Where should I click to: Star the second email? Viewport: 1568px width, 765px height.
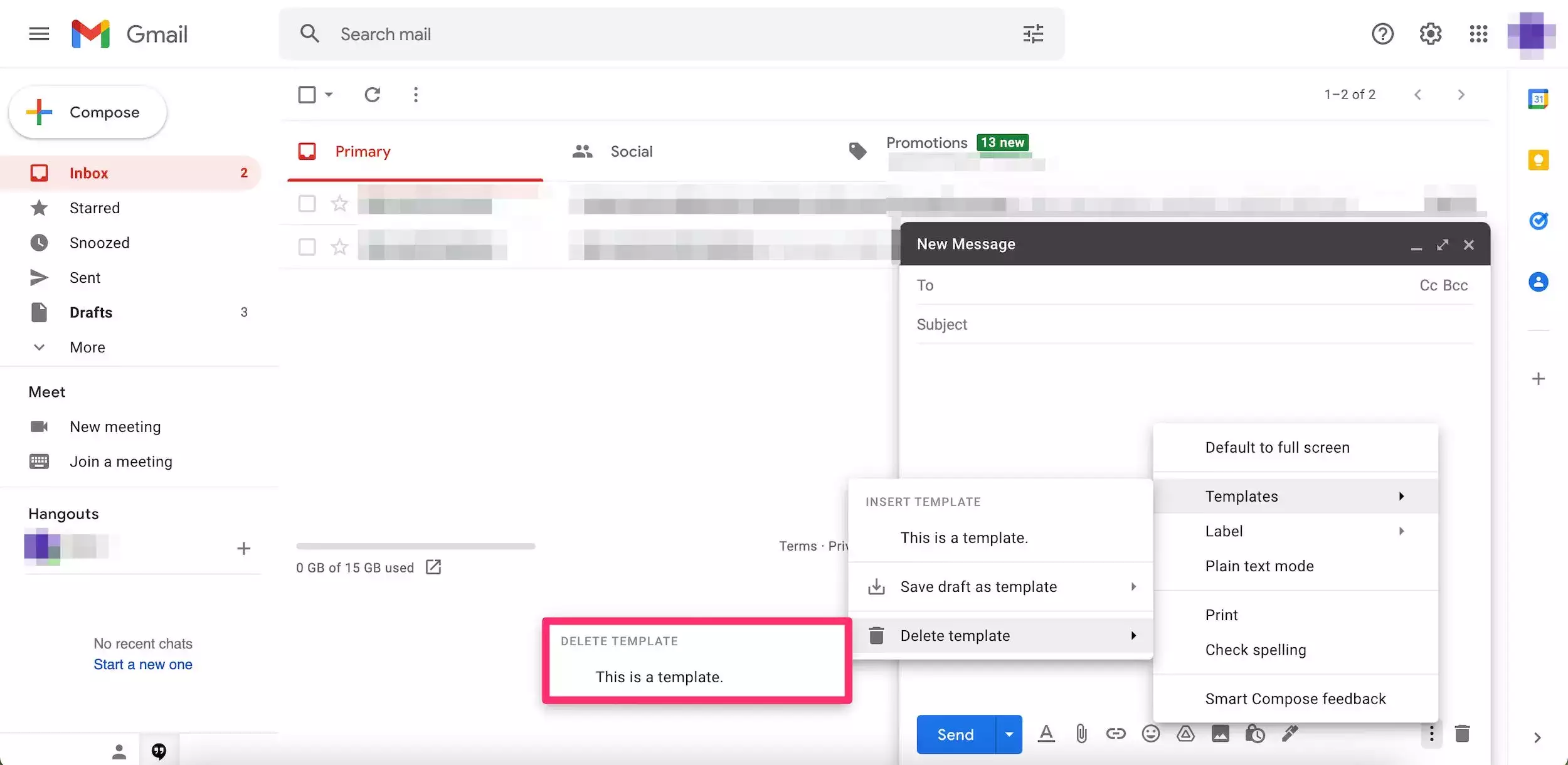[339, 247]
